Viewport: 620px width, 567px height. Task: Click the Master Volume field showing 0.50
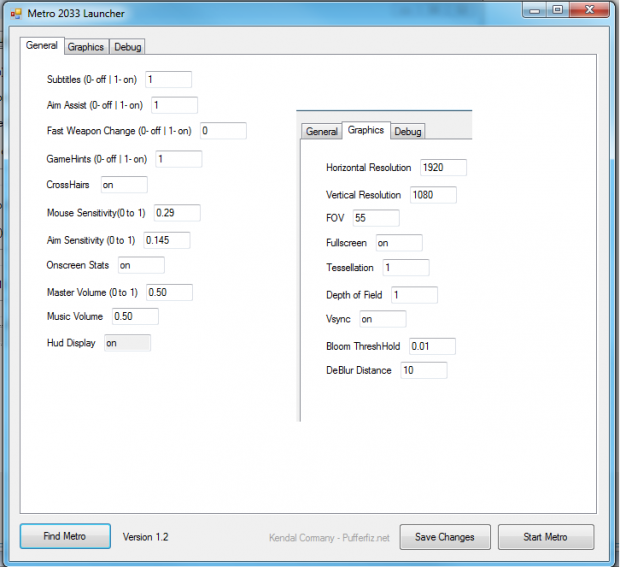point(169,292)
